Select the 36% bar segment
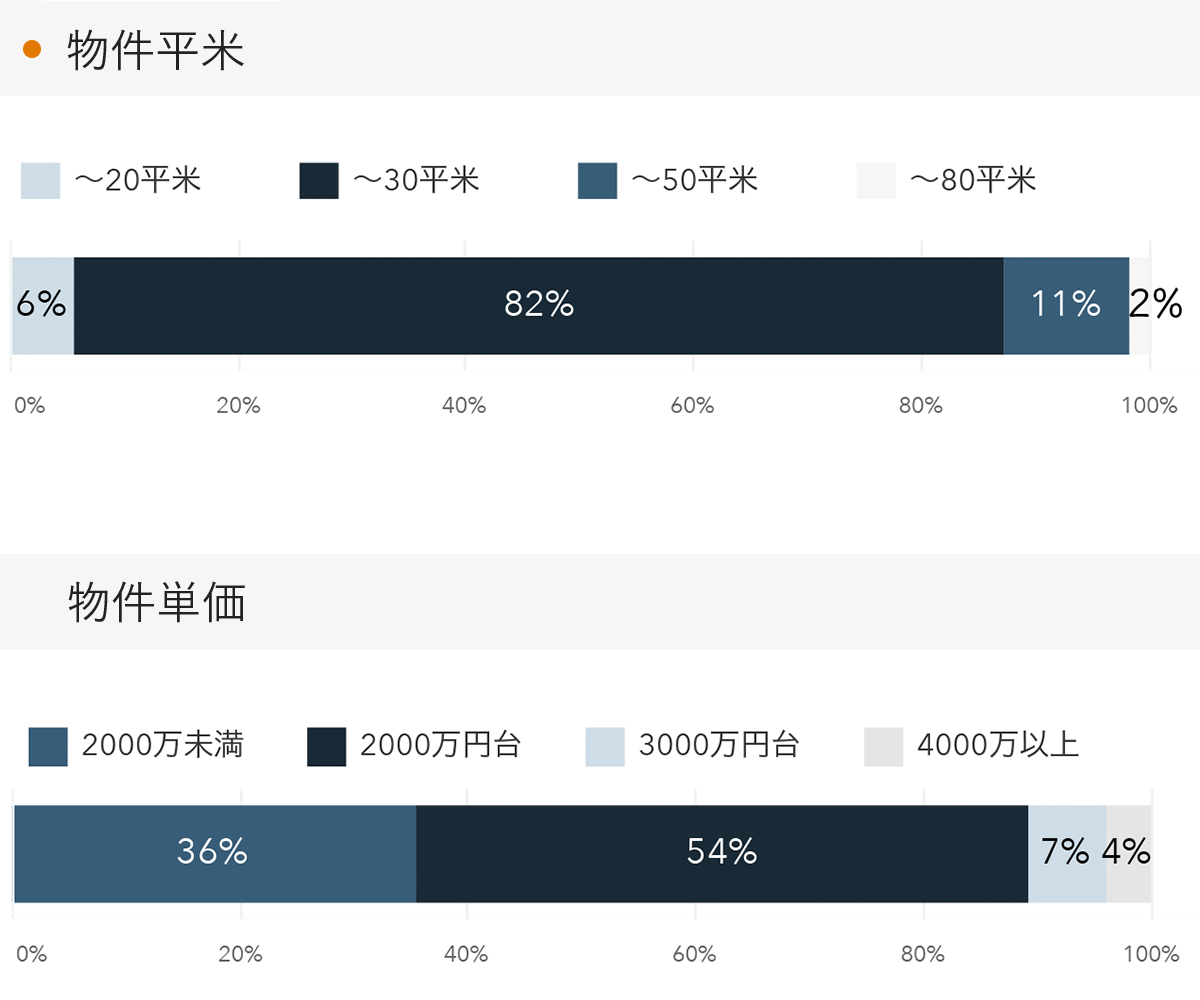Image resolution: width=1200 pixels, height=1000 pixels. (214, 853)
